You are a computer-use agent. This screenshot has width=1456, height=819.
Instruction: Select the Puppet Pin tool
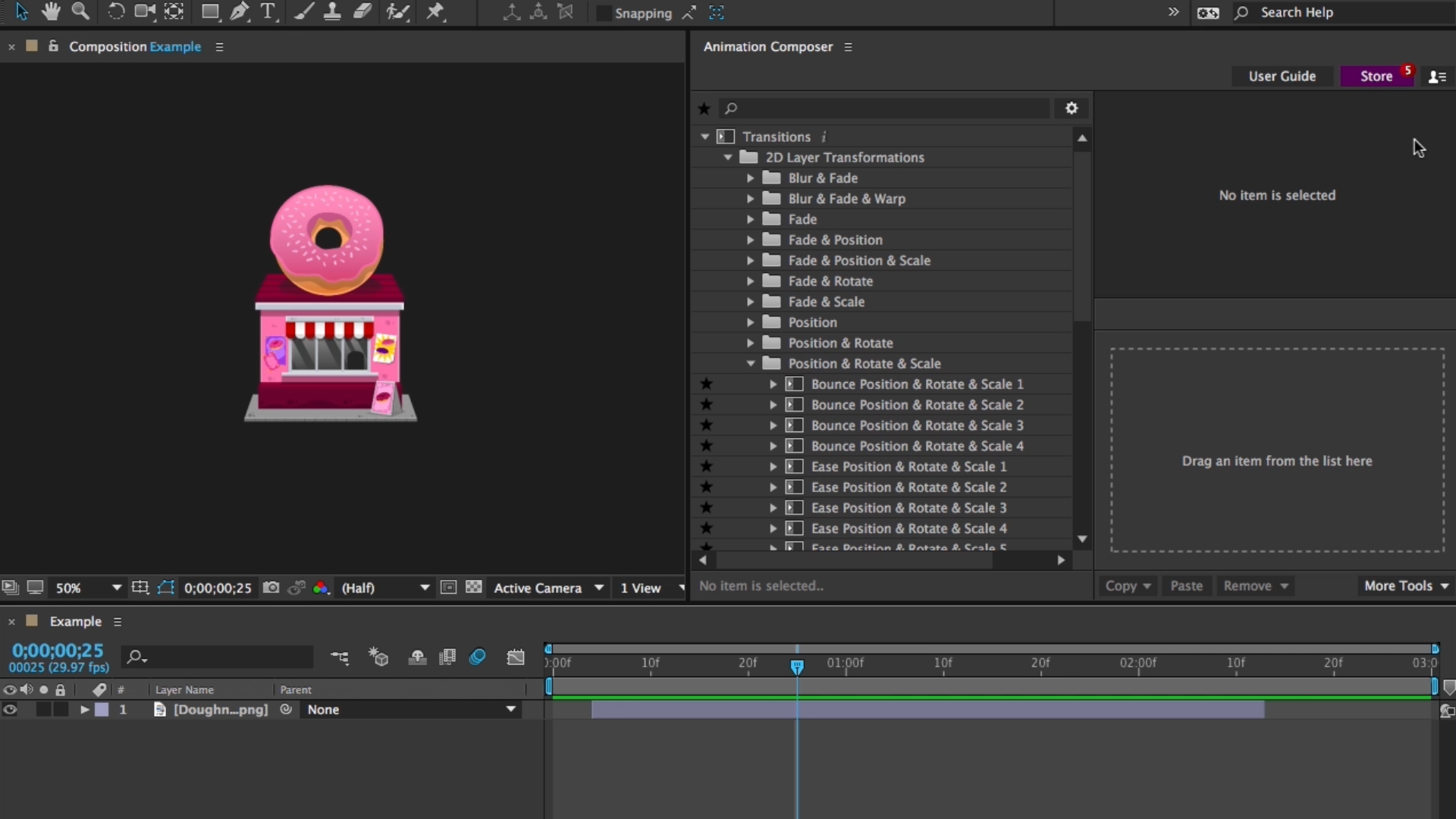[x=436, y=11]
